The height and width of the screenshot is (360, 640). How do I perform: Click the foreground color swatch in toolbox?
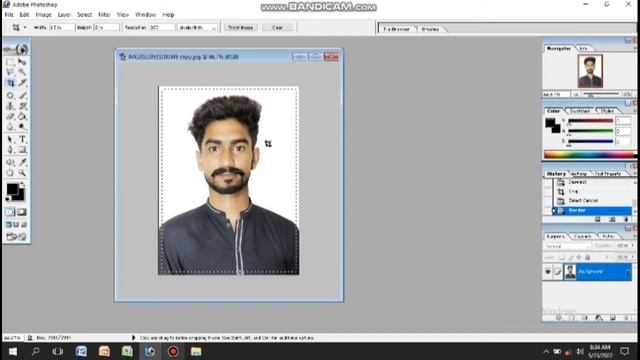12,189
